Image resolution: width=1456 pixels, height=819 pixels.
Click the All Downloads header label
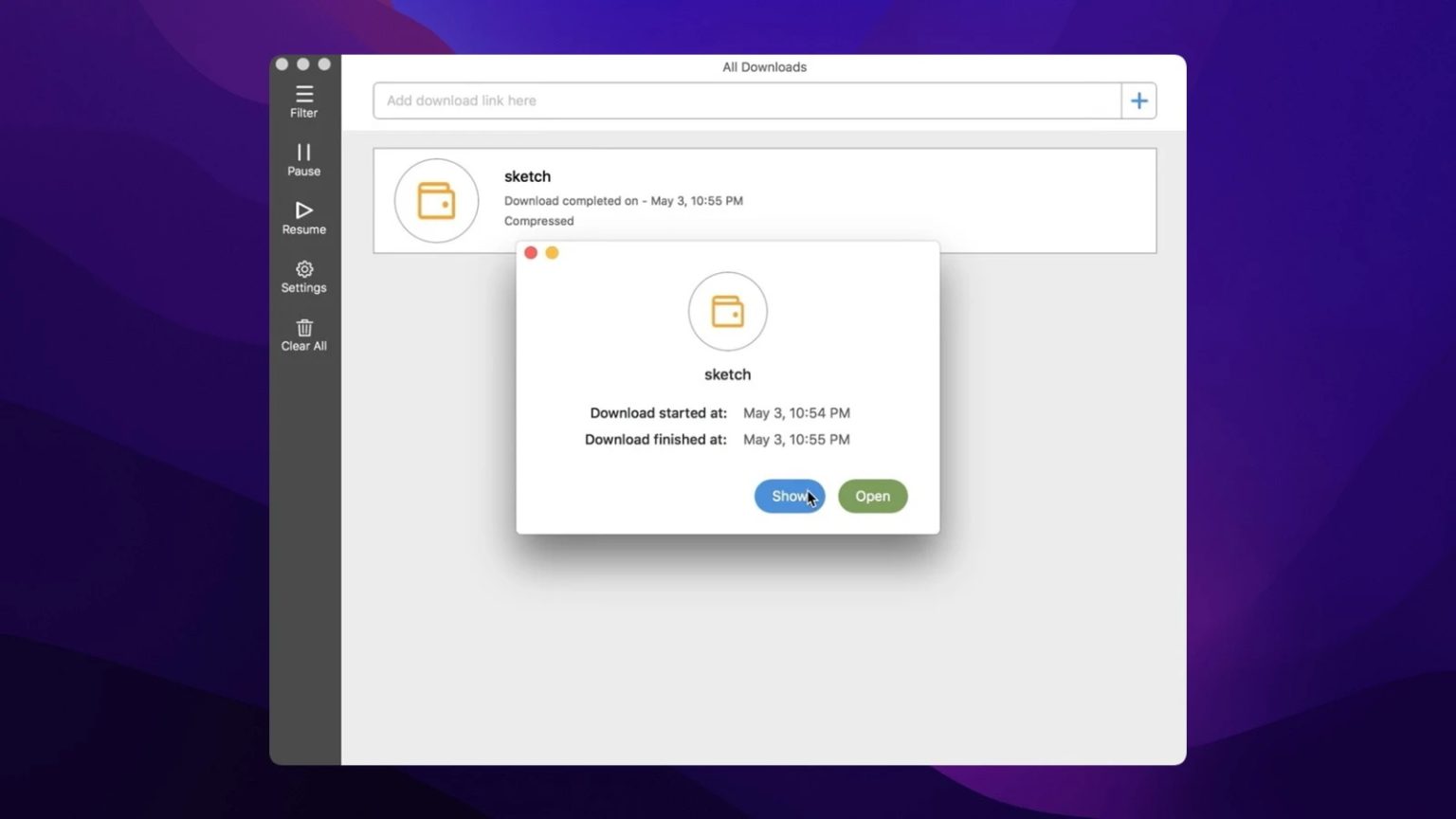(764, 66)
